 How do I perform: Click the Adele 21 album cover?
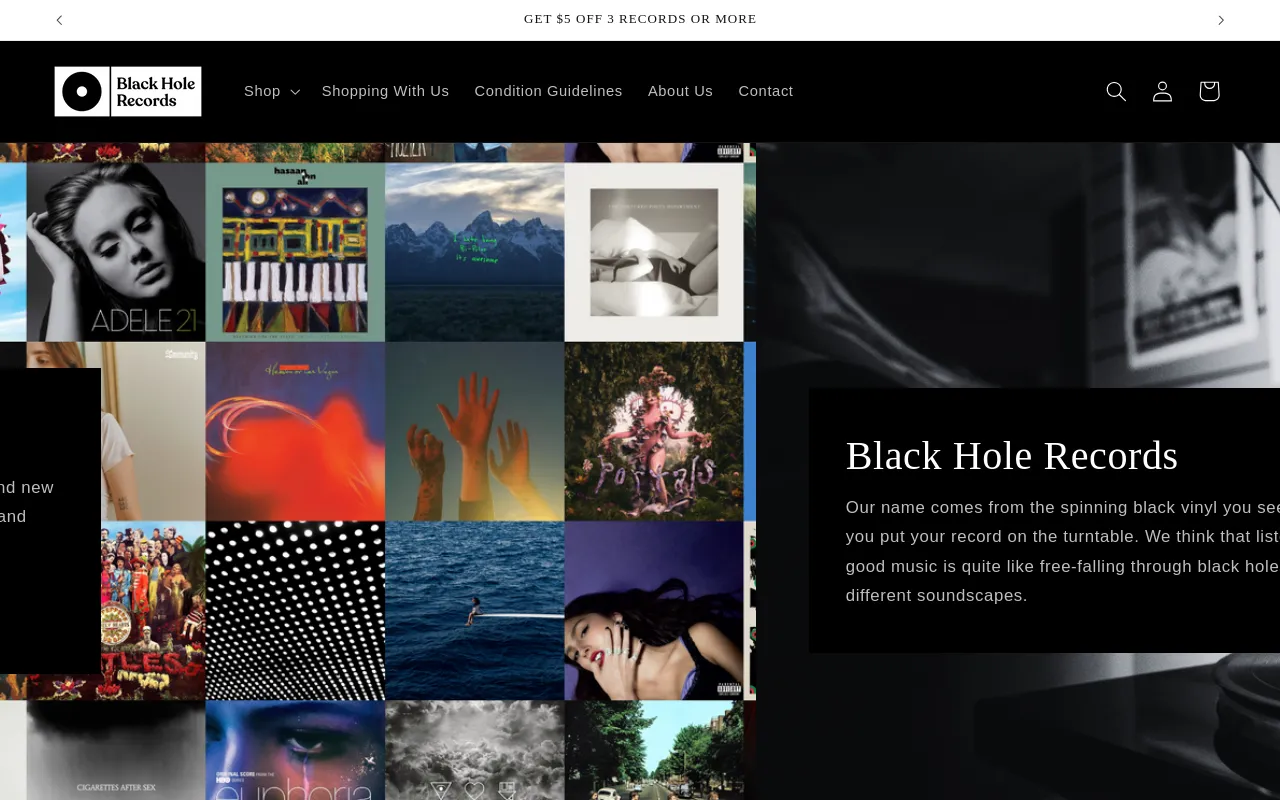116,252
